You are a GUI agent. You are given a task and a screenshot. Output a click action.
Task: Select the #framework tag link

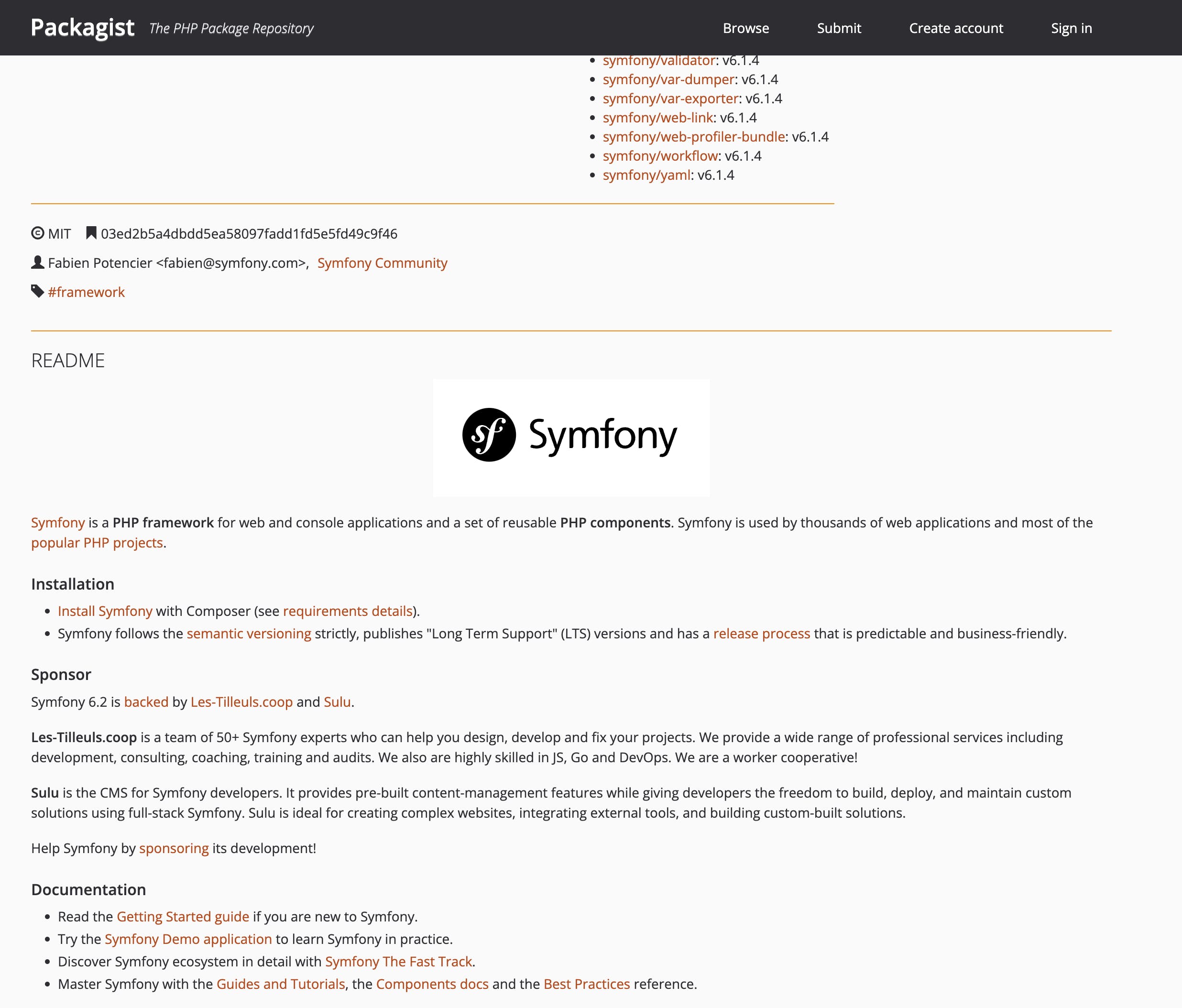(86, 292)
